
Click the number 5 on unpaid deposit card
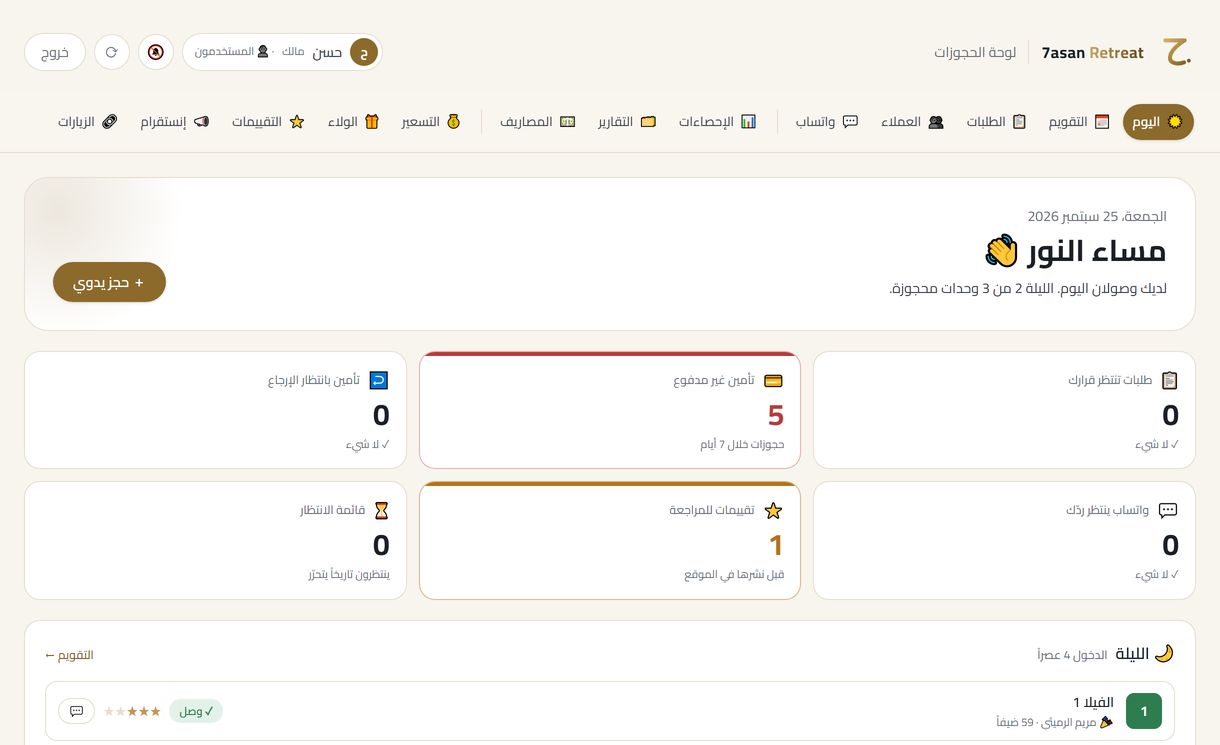(776, 415)
